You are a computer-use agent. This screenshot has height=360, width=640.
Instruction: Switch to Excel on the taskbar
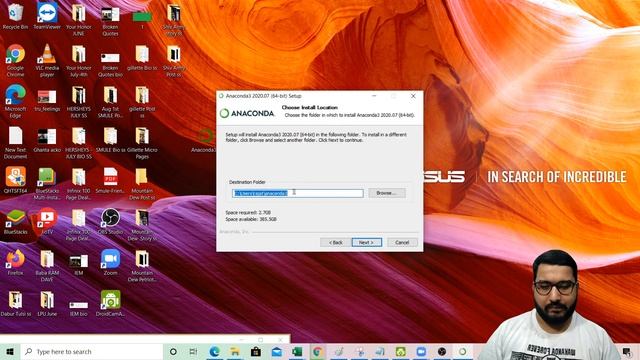coord(297,351)
